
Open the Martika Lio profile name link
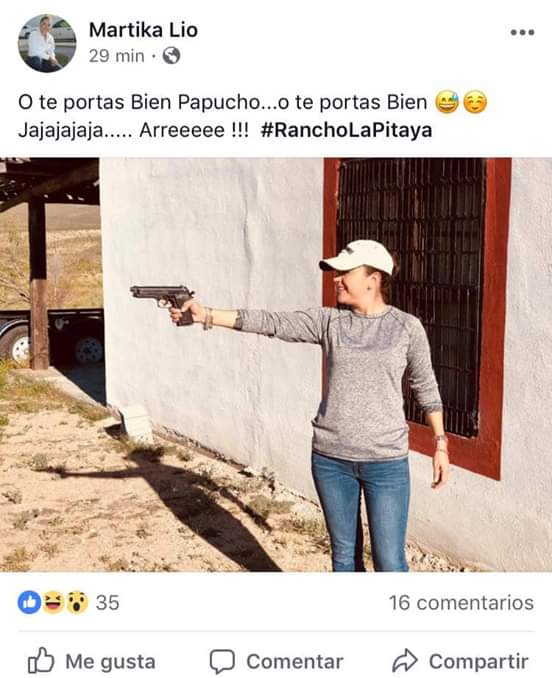pos(143,30)
